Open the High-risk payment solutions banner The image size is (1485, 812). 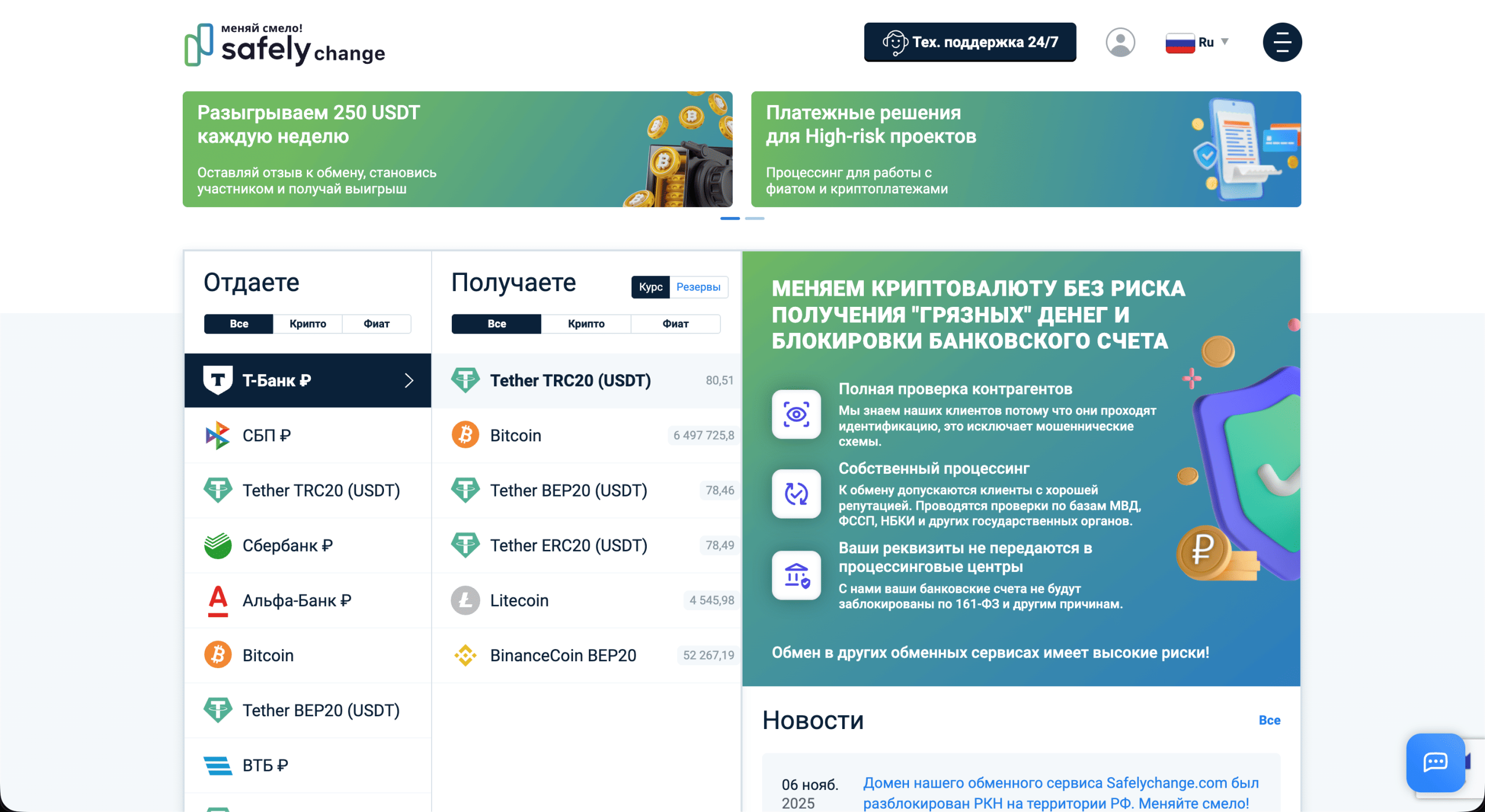click(1026, 149)
